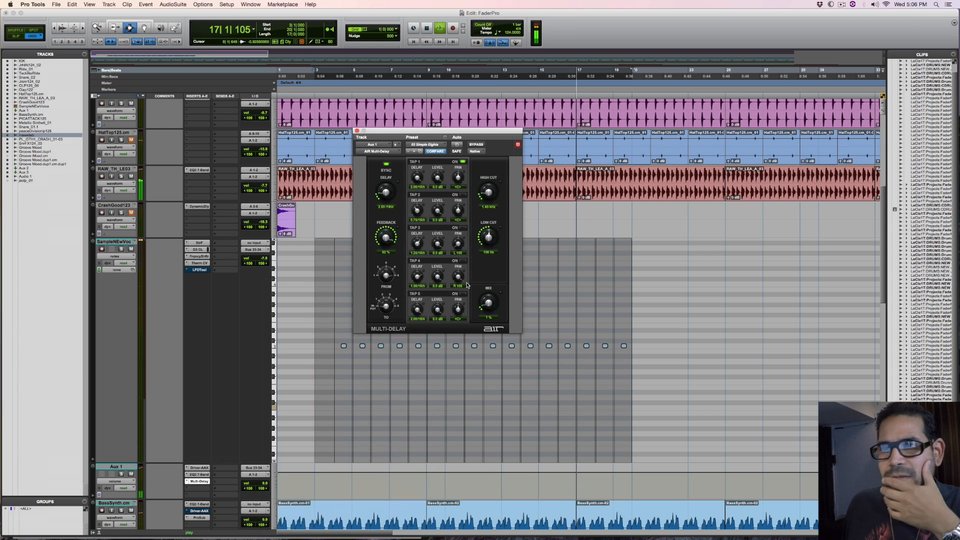Start playback with the green Play button
The height and width of the screenshot is (540, 960).
(440, 28)
